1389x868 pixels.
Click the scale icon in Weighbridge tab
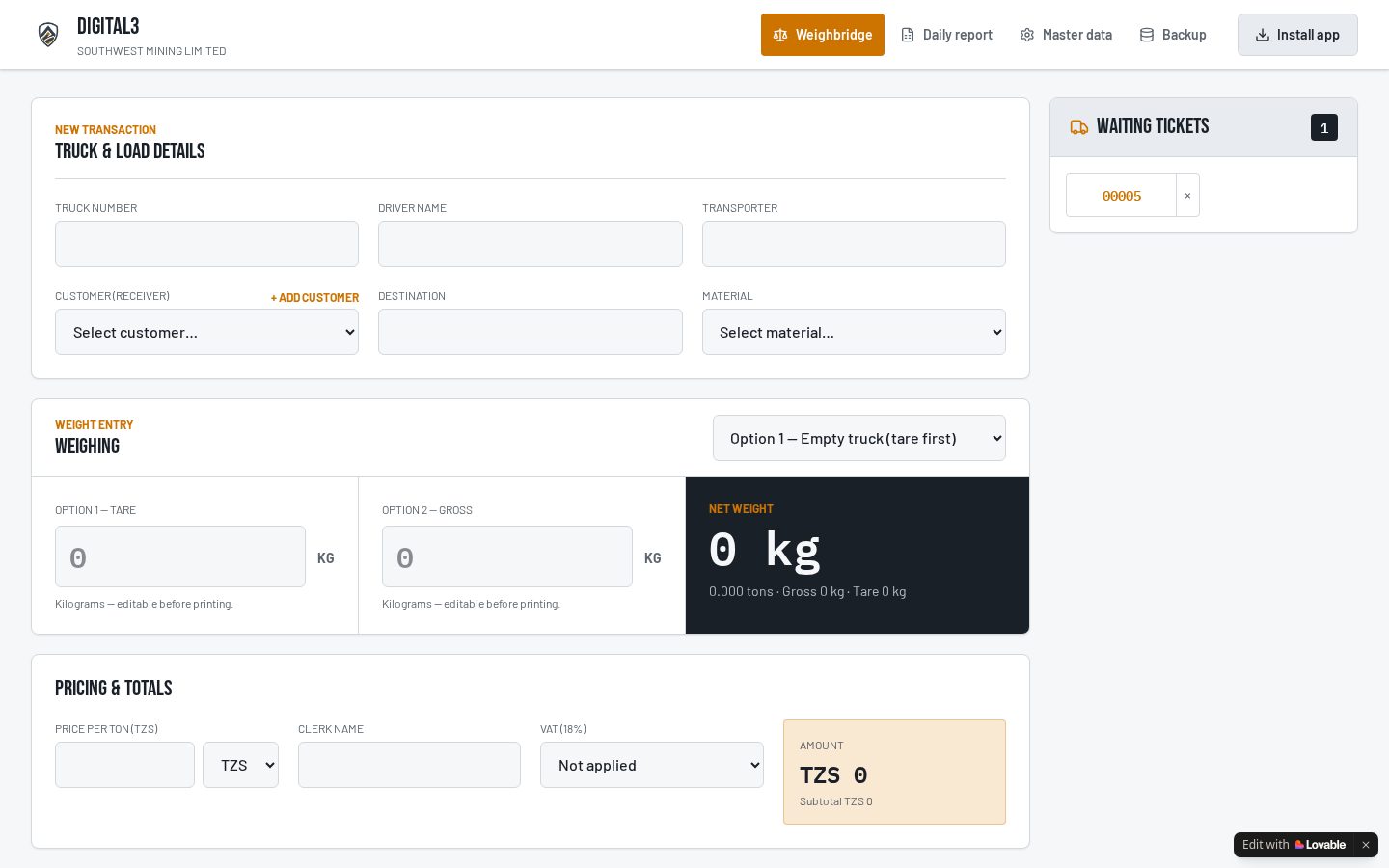click(780, 35)
